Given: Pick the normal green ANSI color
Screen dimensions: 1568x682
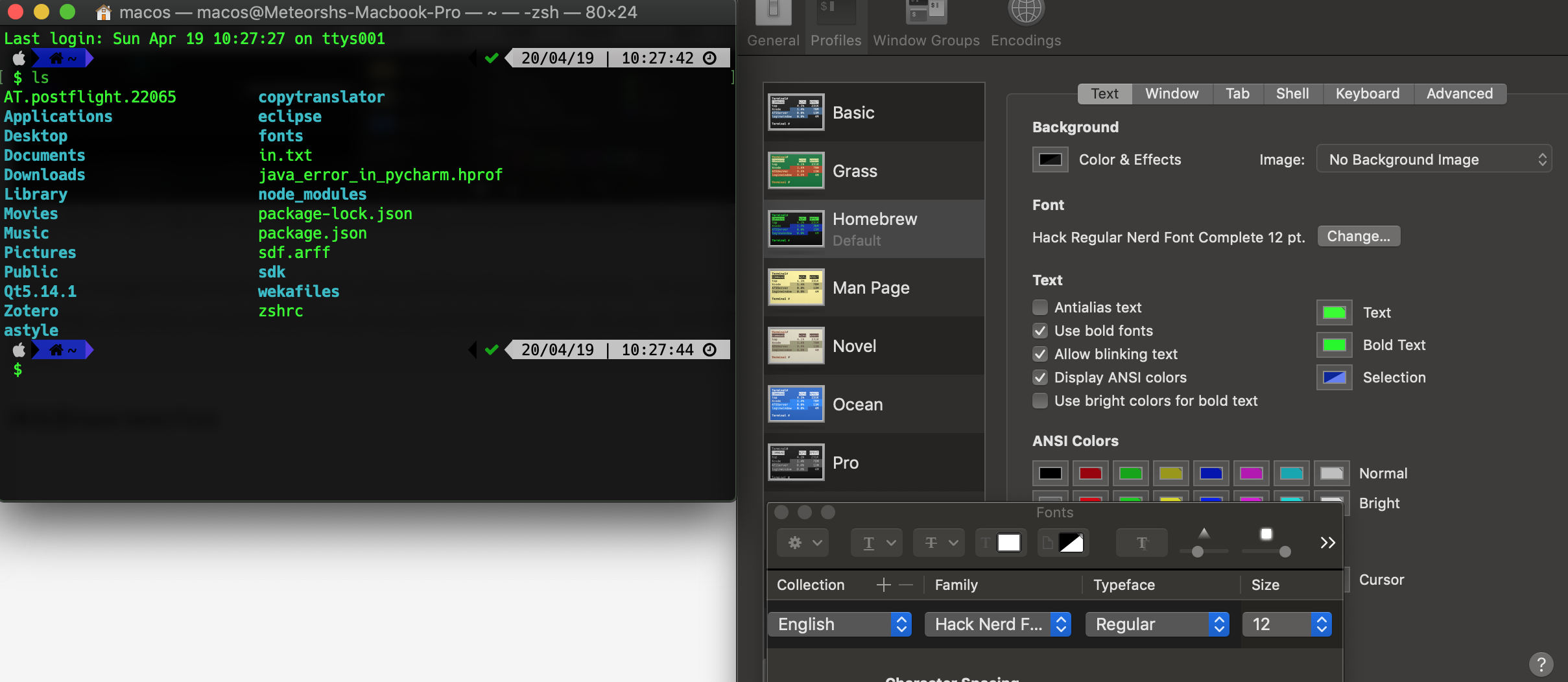Looking at the screenshot, I should pyautogui.click(x=1130, y=473).
